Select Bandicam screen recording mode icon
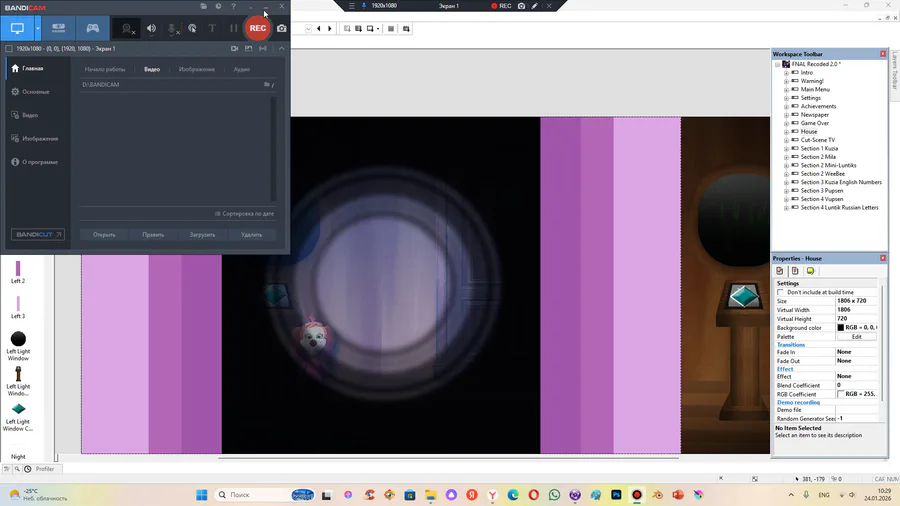 pos(17,28)
